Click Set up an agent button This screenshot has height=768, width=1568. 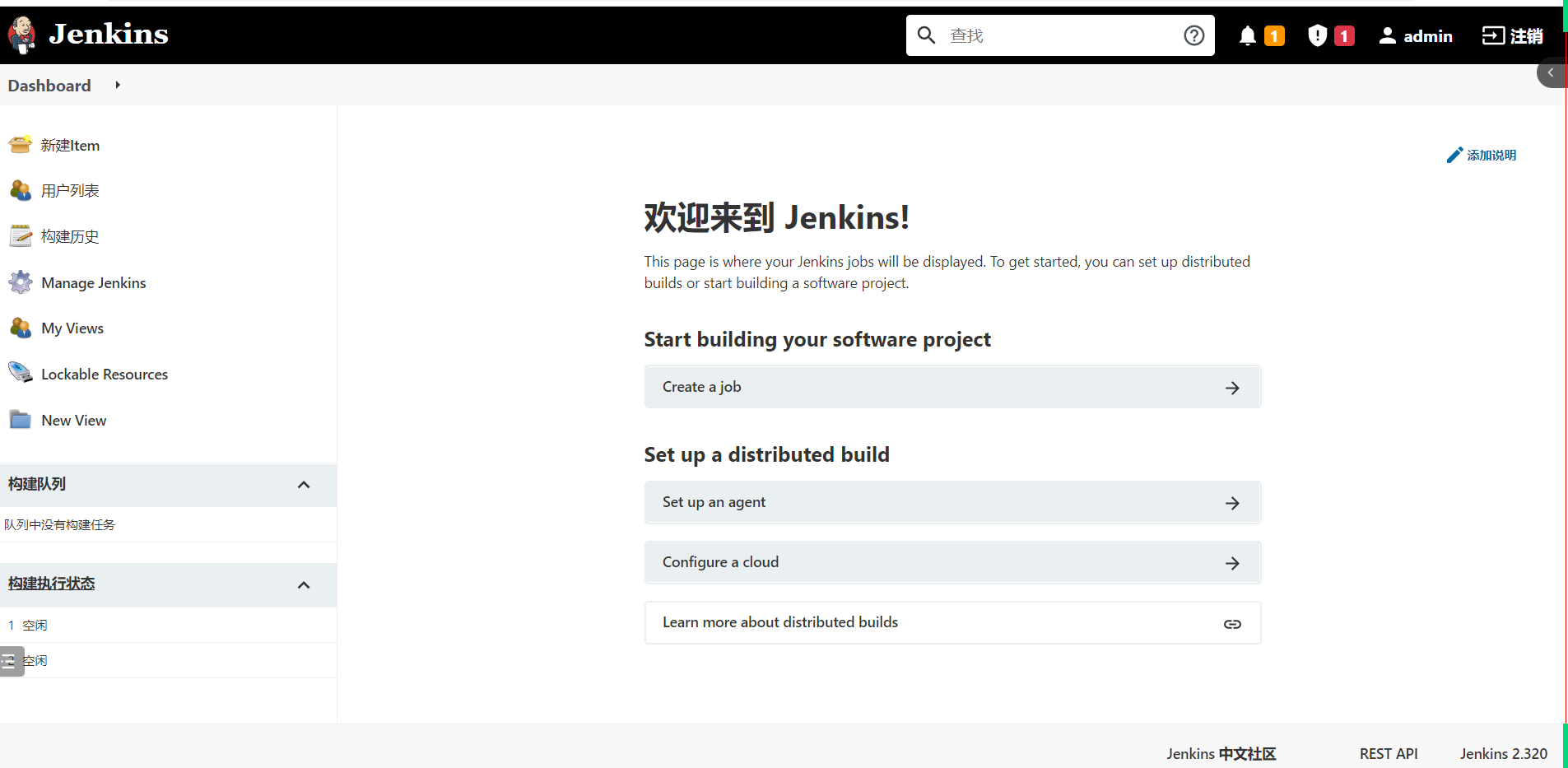(x=952, y=502)
